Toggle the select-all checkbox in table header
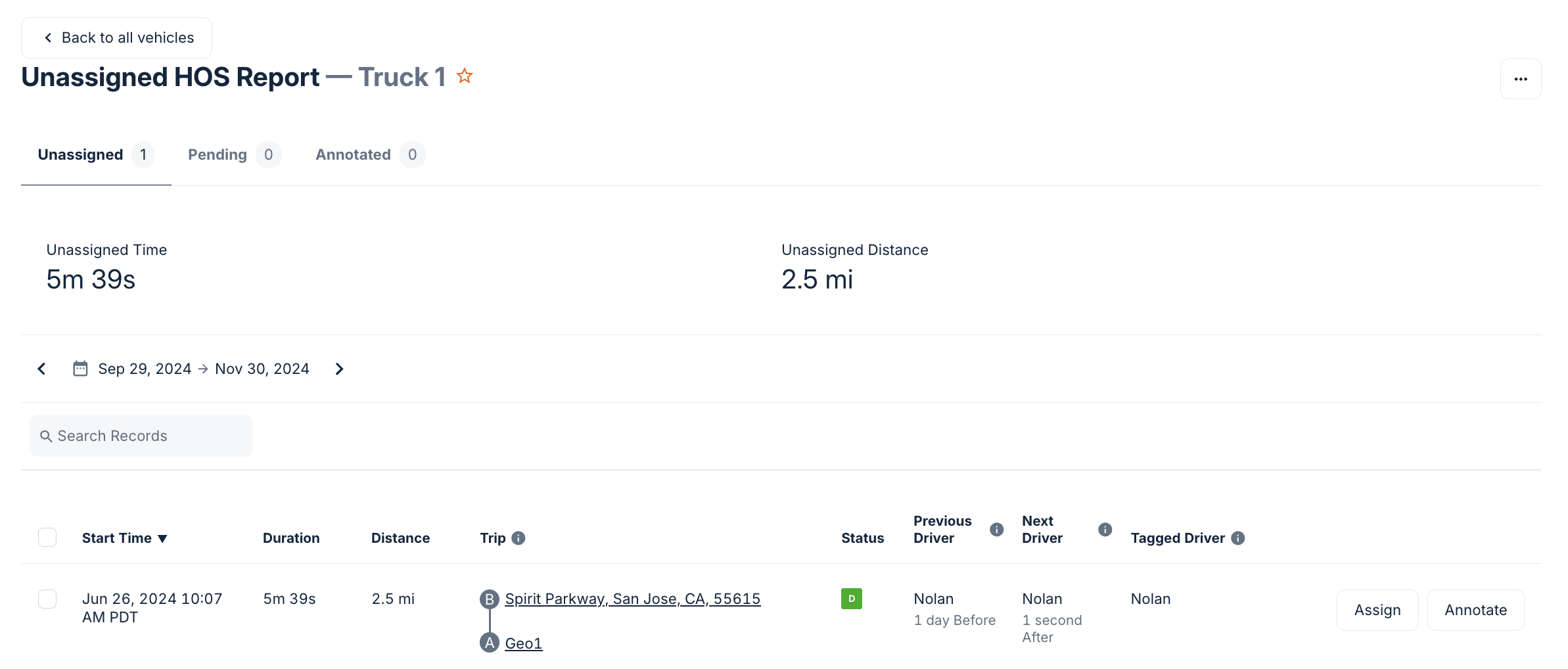 tap(47, 538)
